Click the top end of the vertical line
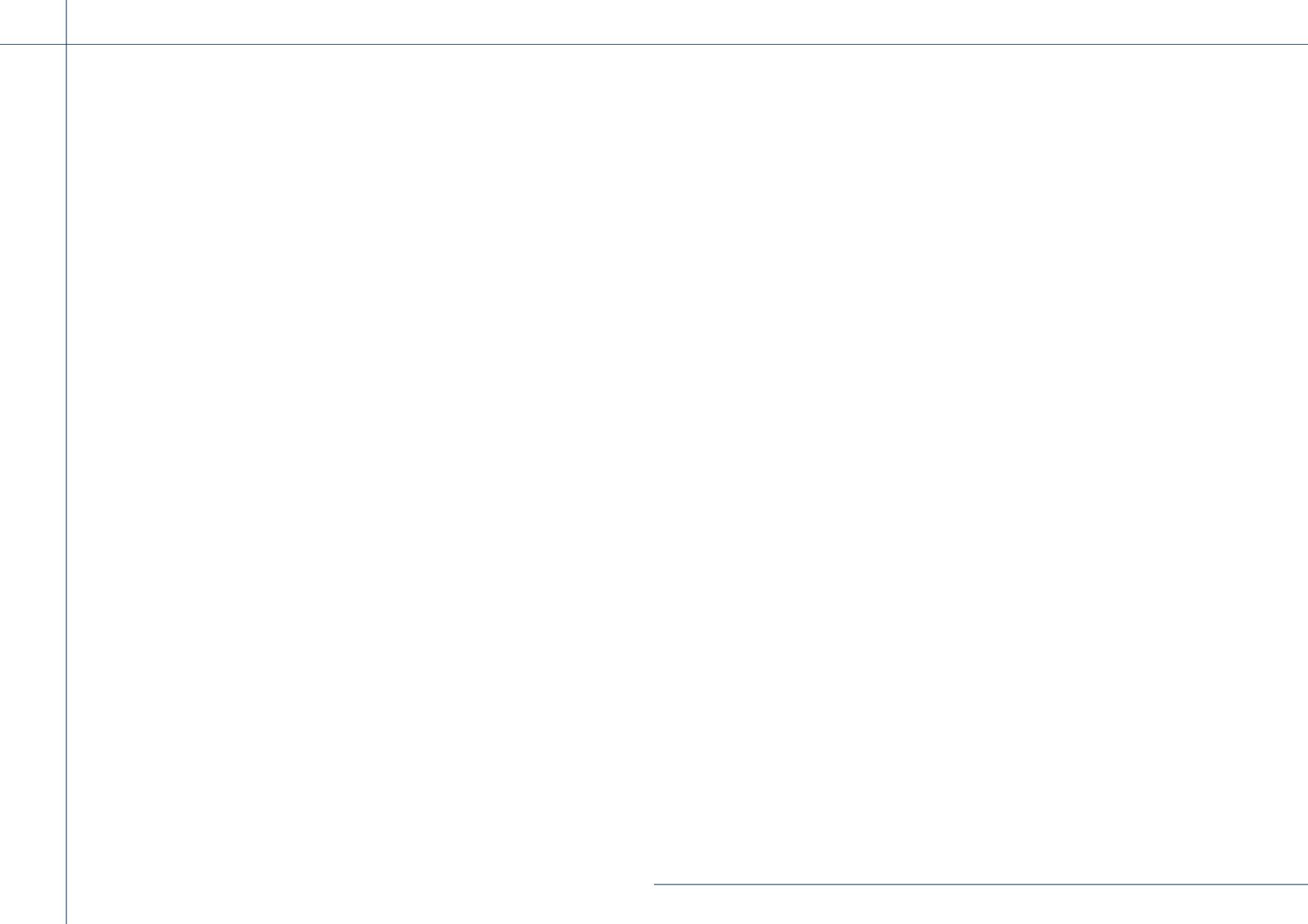 click(66, 2)
